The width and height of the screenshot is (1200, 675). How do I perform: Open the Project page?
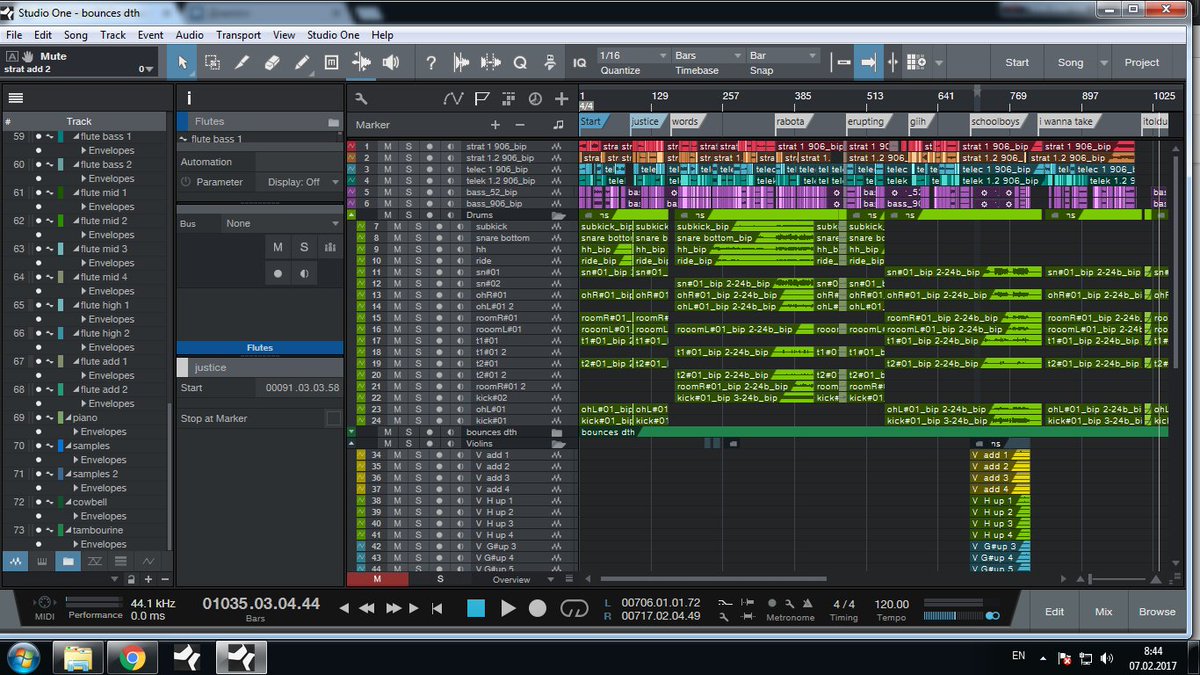(1142, 63)
